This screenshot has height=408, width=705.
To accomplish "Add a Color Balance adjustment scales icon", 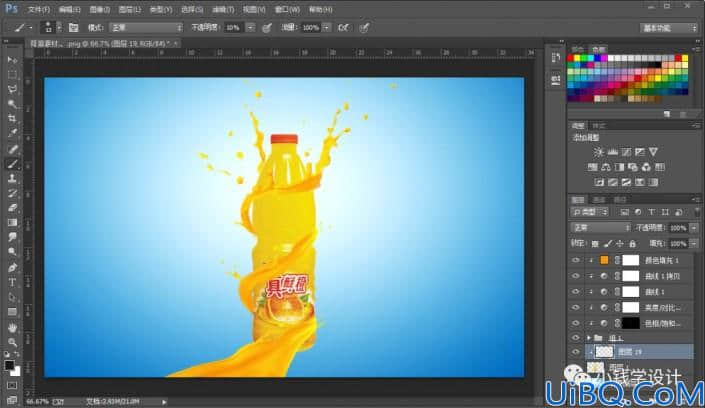I will point(606,167).
